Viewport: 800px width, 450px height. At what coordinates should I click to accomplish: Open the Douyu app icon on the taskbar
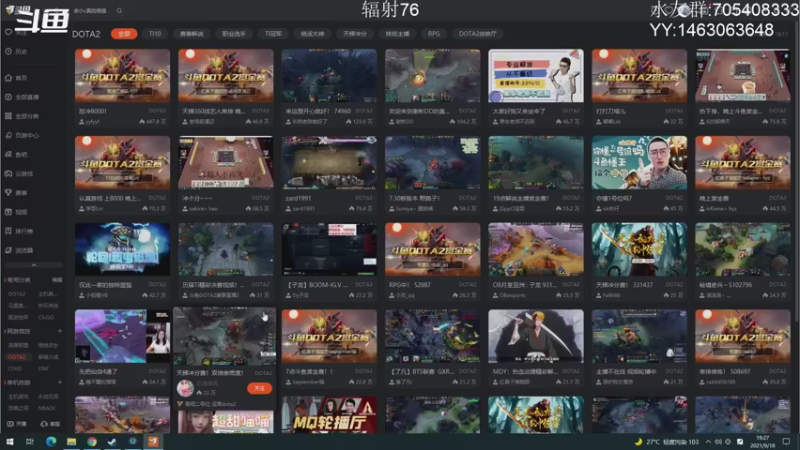153,441
